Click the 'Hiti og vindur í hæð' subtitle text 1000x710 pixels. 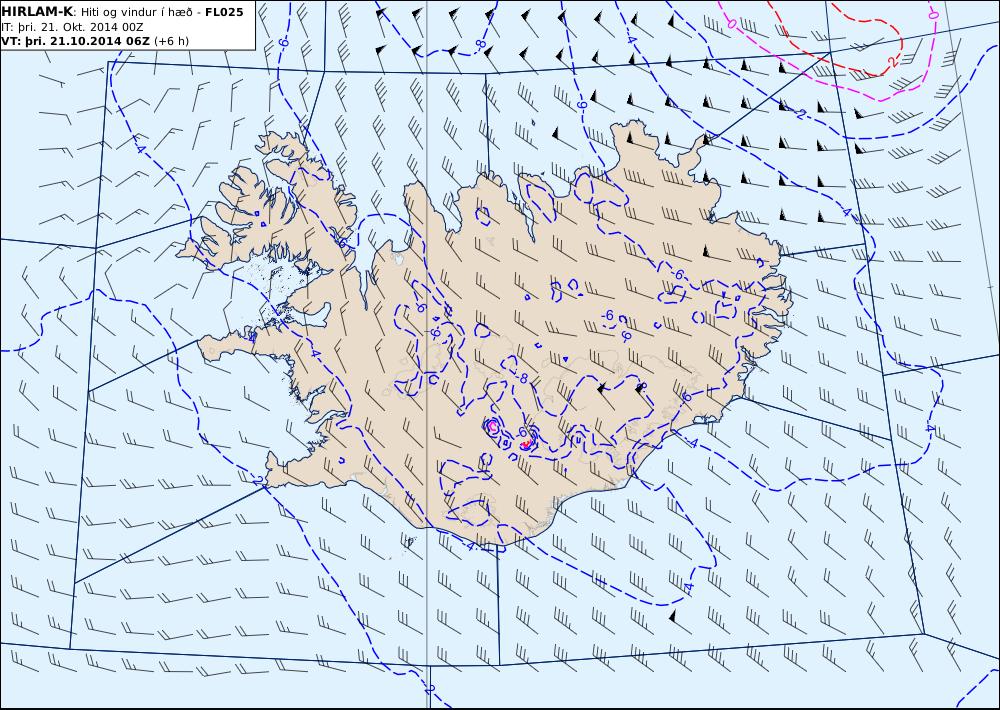point(137,12)
